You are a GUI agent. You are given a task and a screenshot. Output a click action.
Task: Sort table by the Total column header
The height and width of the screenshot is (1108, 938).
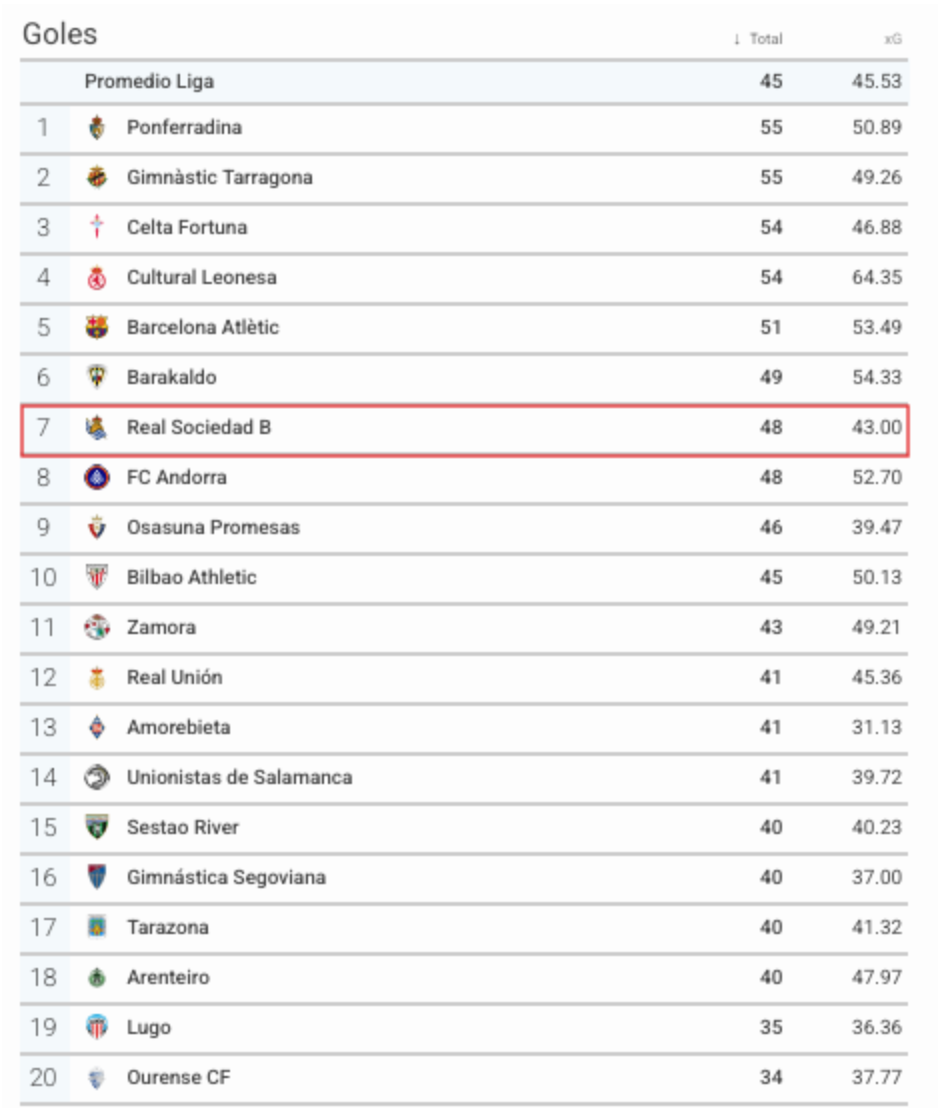click(x=766, y=39)
